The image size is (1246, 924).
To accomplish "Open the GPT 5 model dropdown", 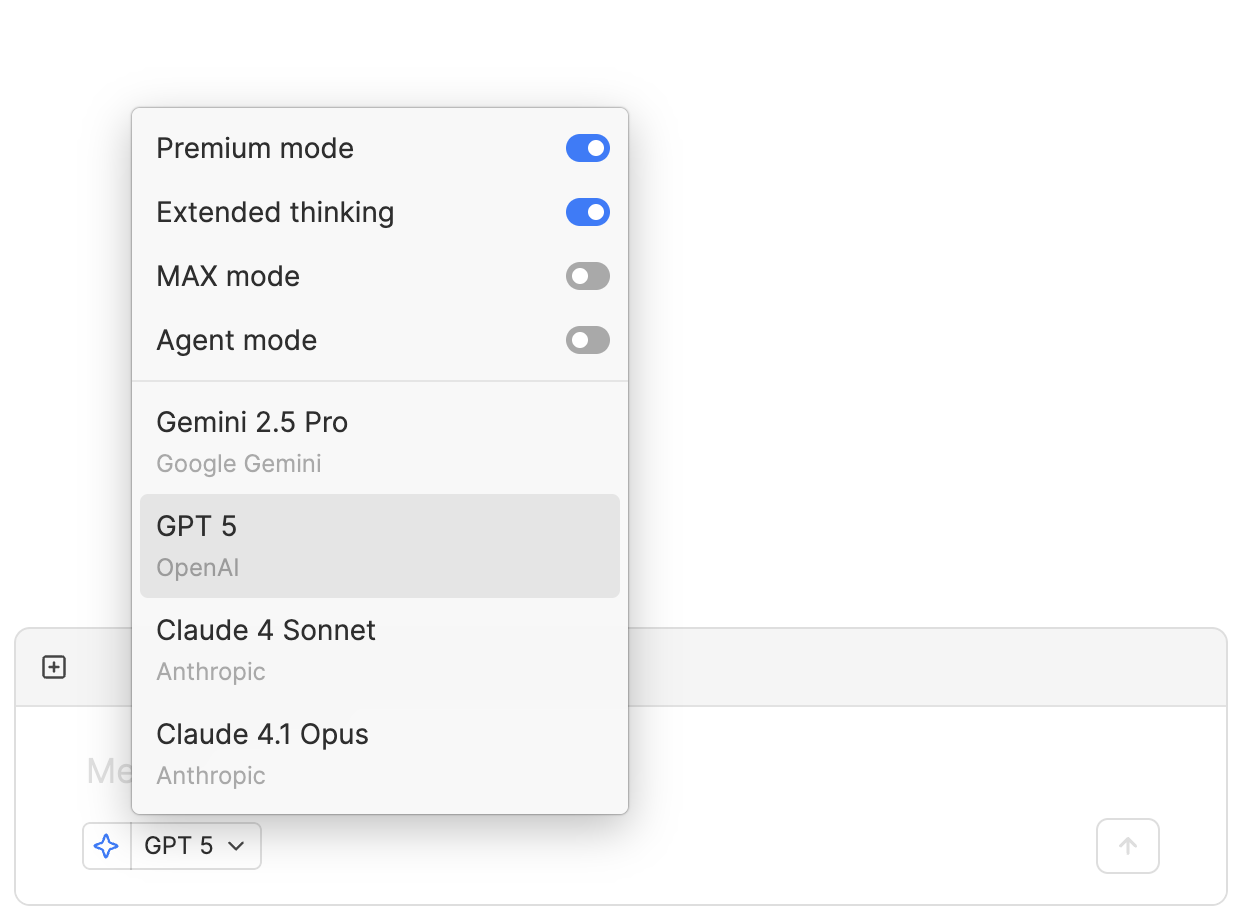I will (196, 846).
